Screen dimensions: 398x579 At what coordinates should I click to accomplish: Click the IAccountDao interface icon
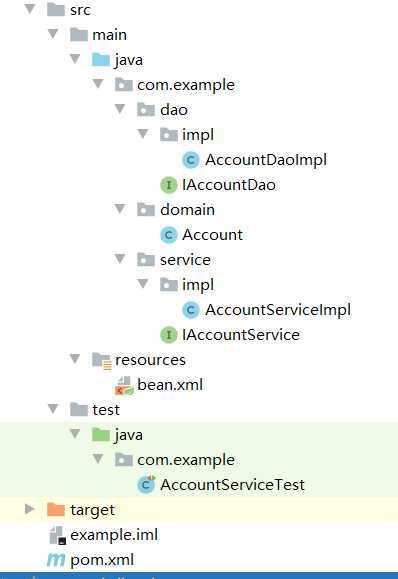168,185
